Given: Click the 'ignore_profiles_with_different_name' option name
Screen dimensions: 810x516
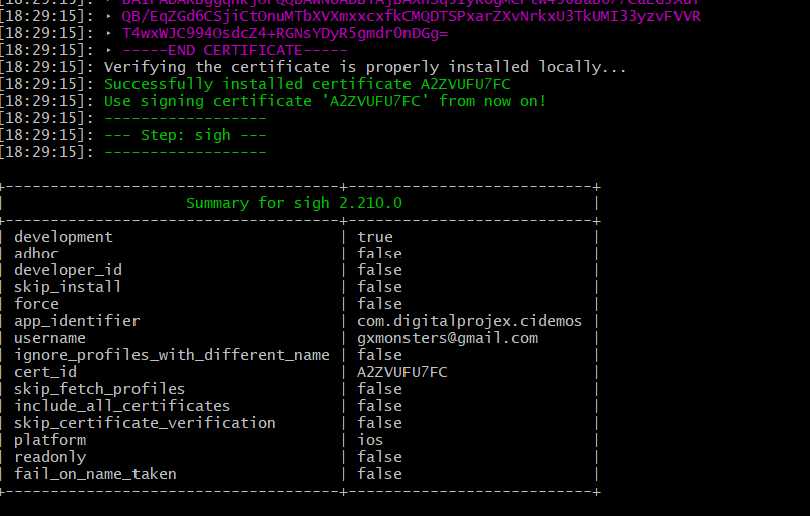Looking at the screenshot, I should pyautogui.click(x=171, y=355).
